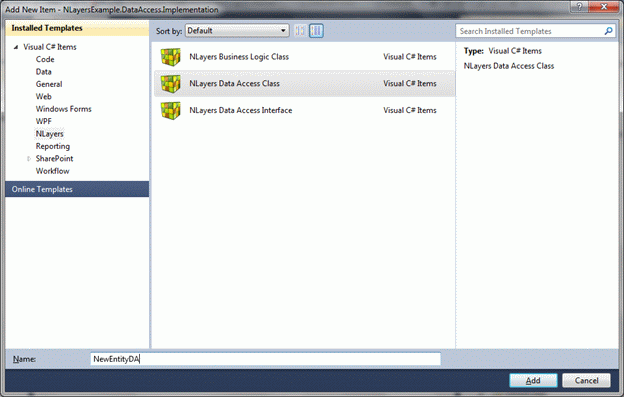Select NLayers Data Access Interface template name
The height and width of the screenshot is (397, 624).
click(241, 110)
